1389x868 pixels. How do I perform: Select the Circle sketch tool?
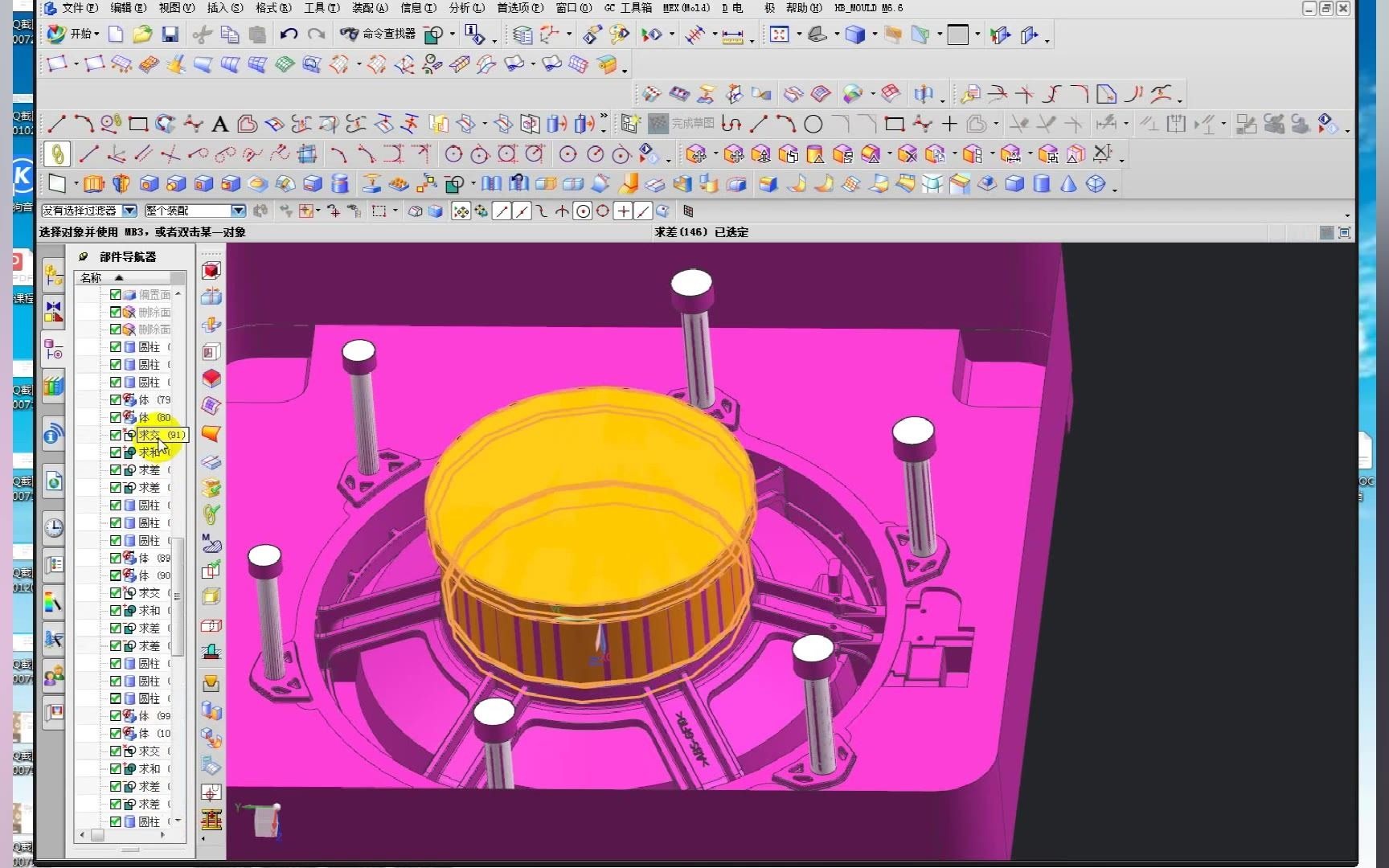[x=813, y=124]
